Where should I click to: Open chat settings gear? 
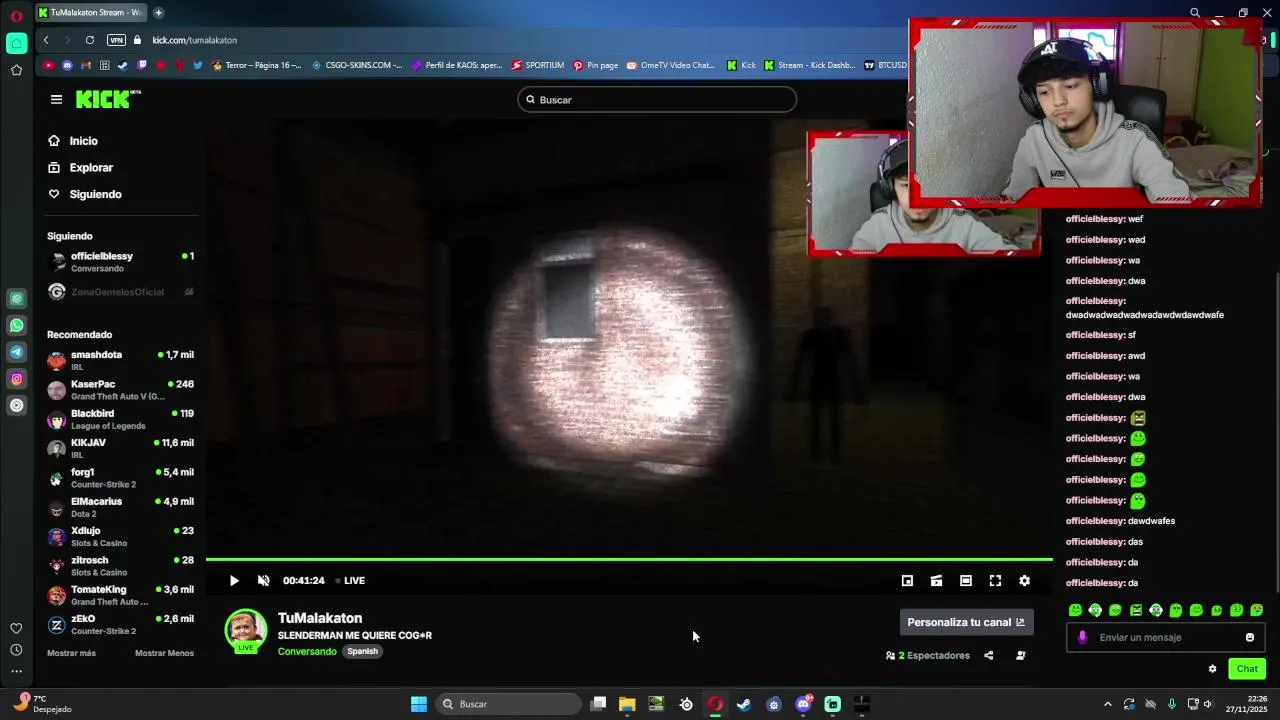point(1212,669)
